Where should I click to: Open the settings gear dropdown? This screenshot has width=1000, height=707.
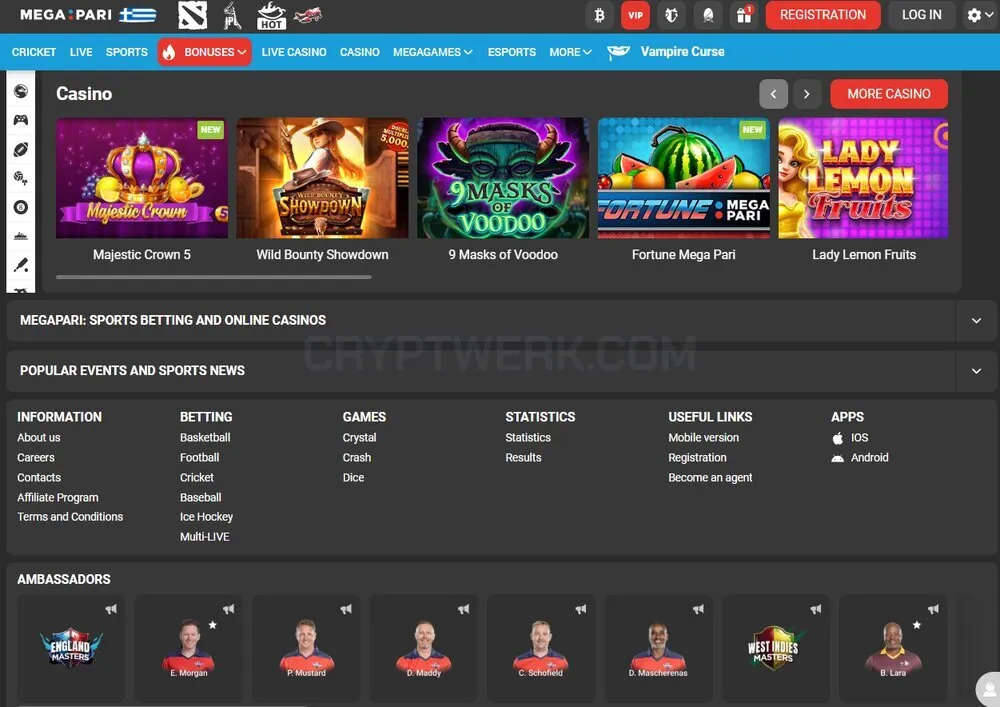[980, 15]
